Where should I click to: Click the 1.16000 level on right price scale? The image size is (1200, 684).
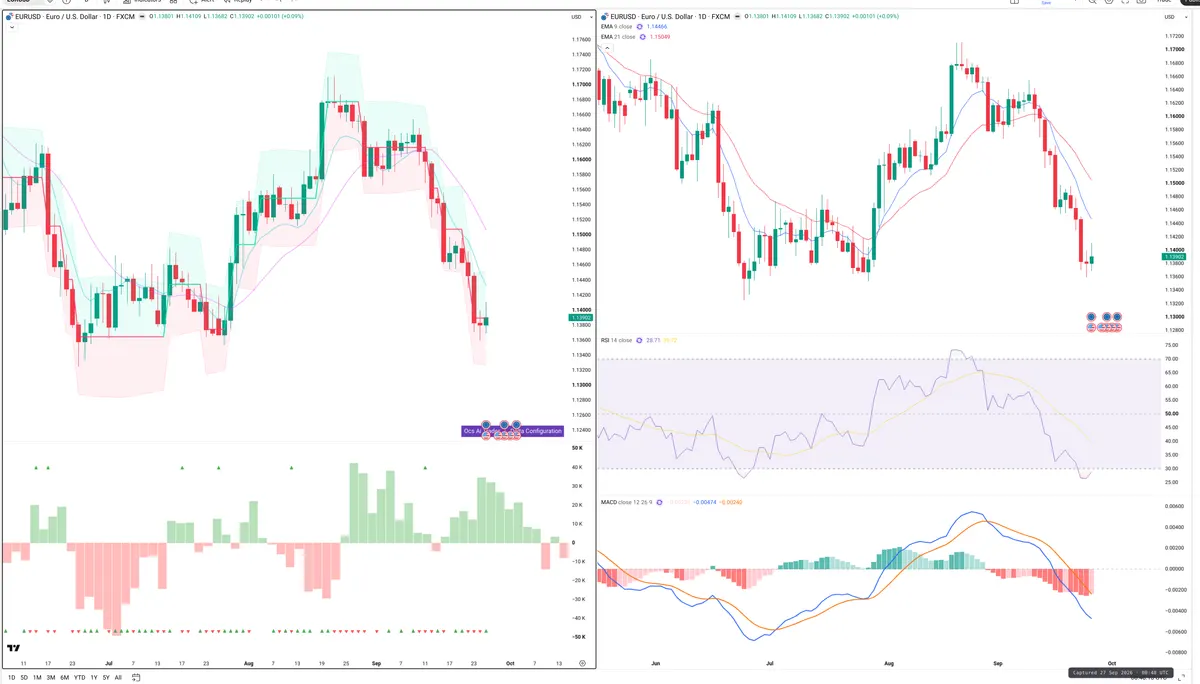1175,116
